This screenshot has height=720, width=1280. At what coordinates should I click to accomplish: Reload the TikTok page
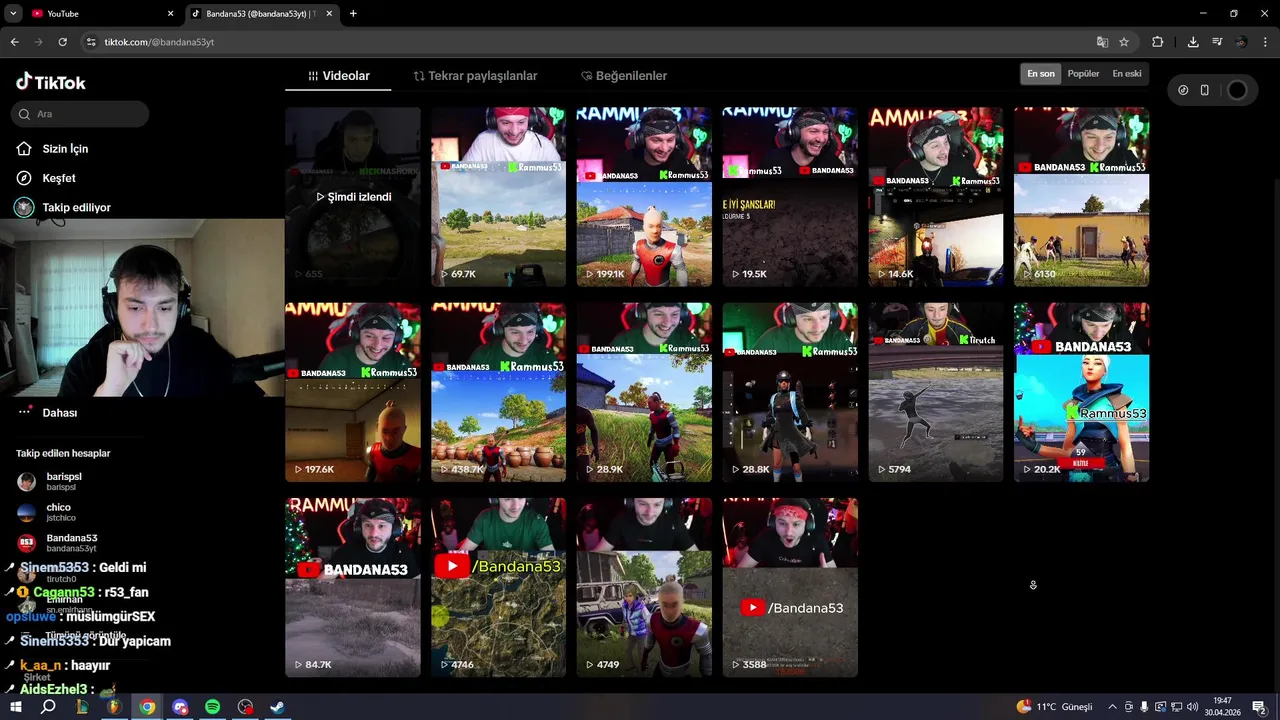coord(62,42)
